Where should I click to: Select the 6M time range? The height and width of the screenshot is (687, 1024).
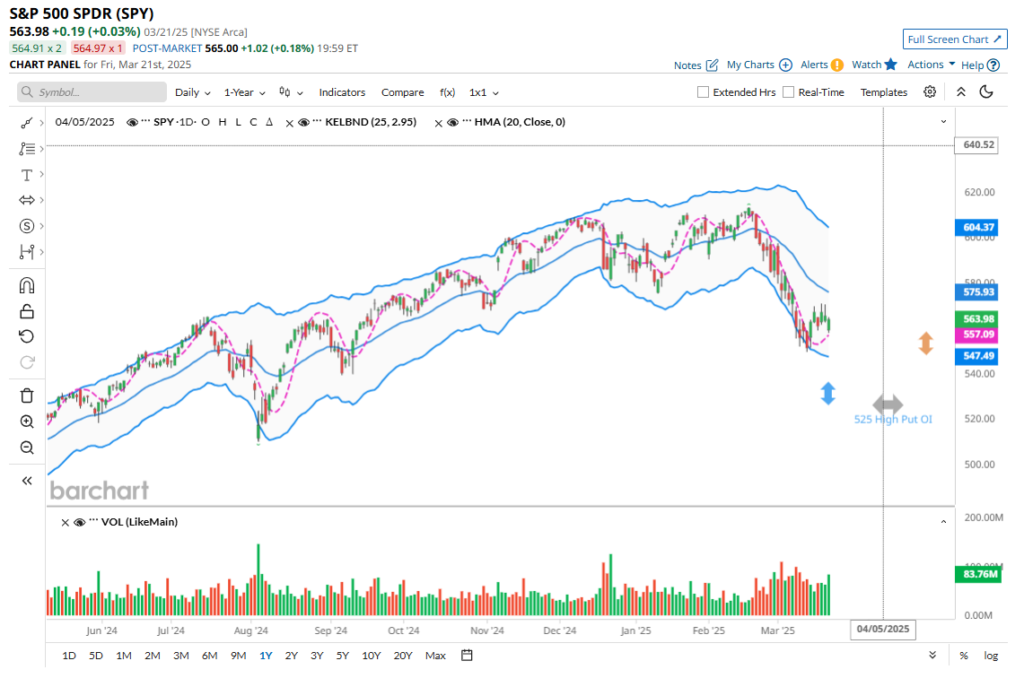[x=210, y=656]
